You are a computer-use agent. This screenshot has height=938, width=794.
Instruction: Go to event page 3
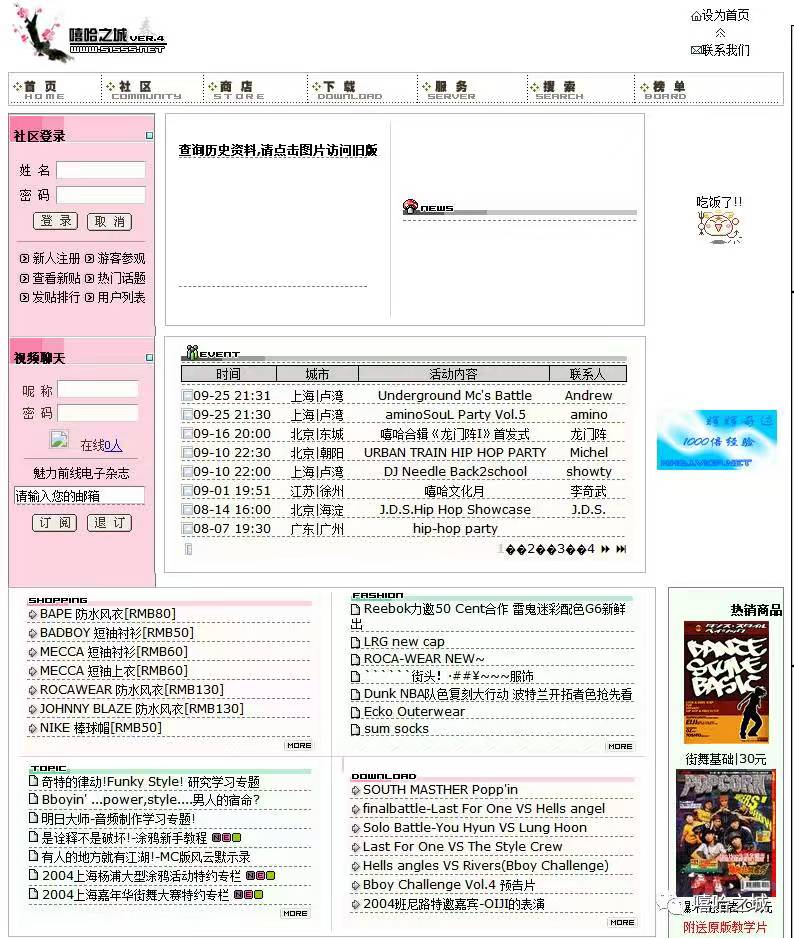561,549
